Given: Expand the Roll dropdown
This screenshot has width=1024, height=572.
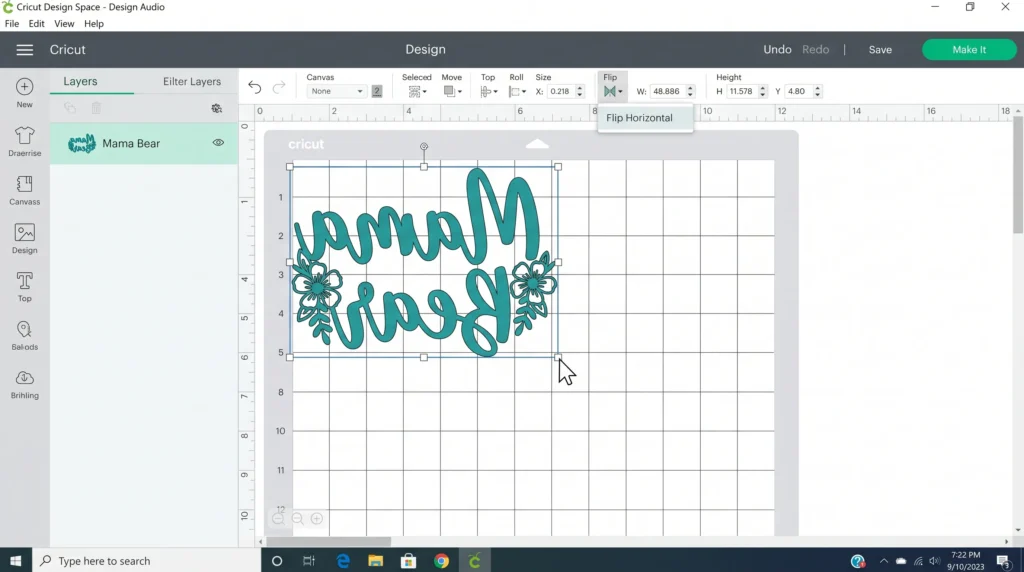Looking at the screenshot, I should coord(517,91).
